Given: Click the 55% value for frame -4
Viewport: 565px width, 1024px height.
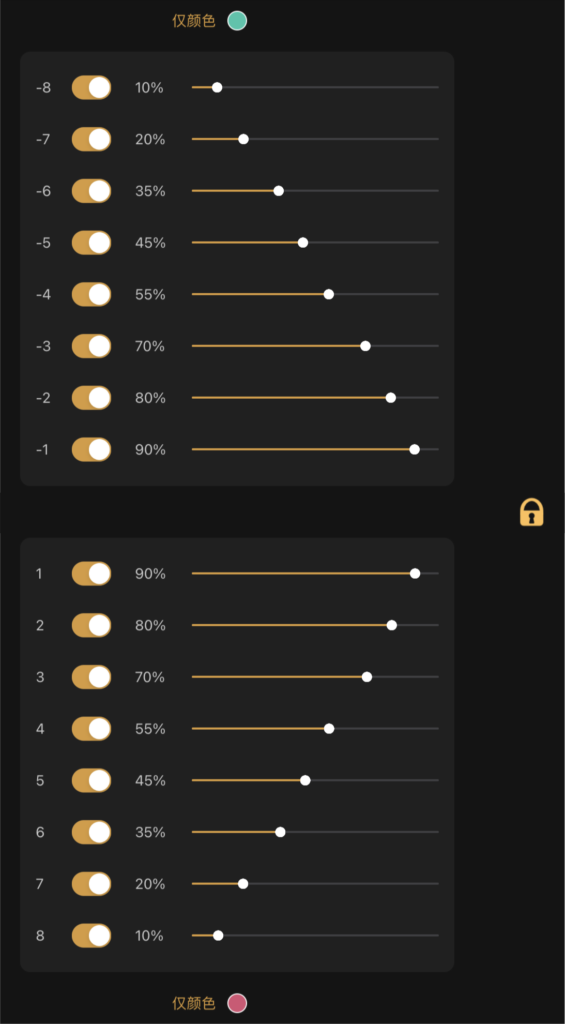Looking at the screenshot, I should click(150, 295).
